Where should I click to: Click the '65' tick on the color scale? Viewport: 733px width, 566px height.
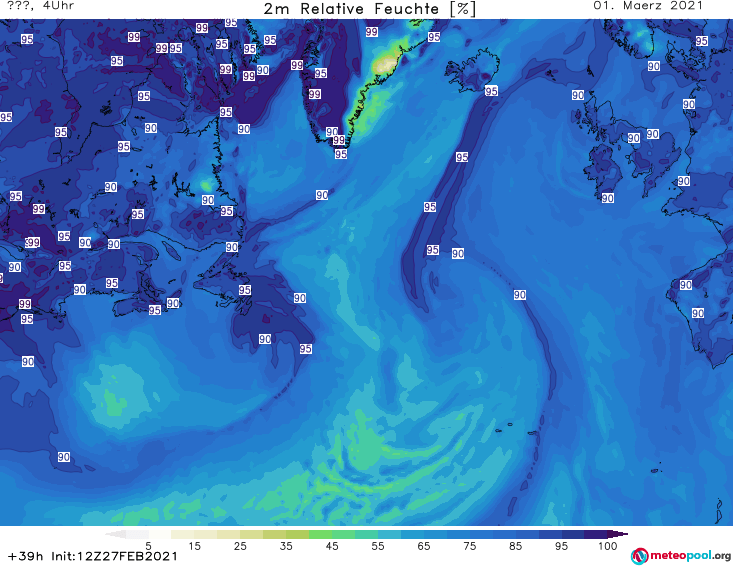coord(424,546)
